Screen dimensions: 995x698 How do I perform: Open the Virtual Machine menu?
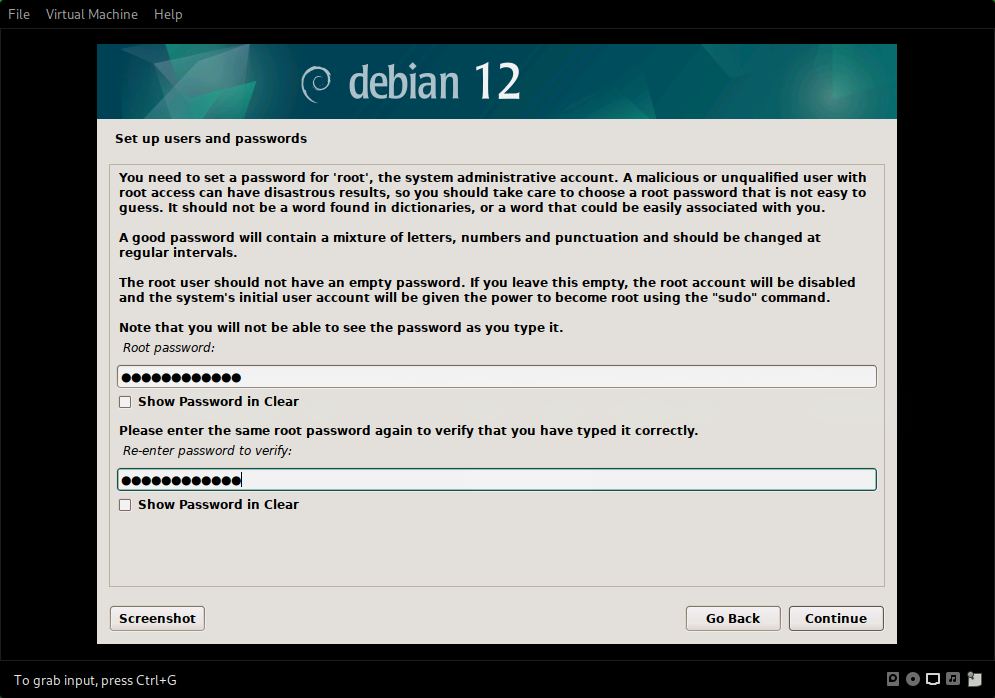pos(91,14)
